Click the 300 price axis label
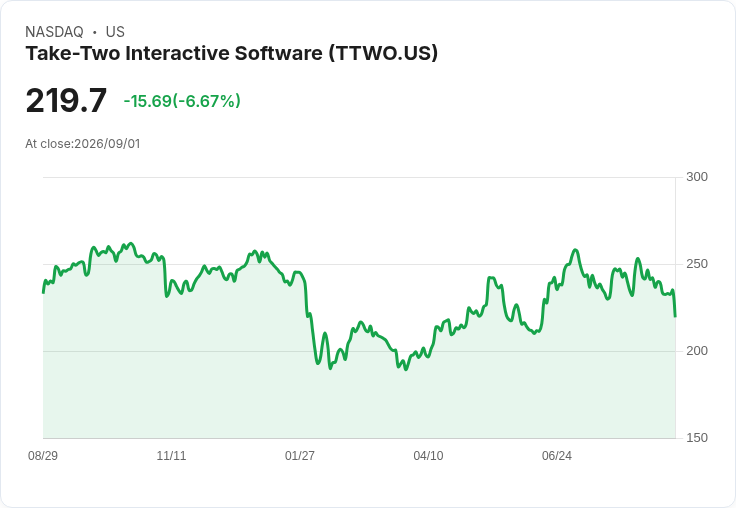The height and width of the screenshot is (508, 736). (697, 177)
